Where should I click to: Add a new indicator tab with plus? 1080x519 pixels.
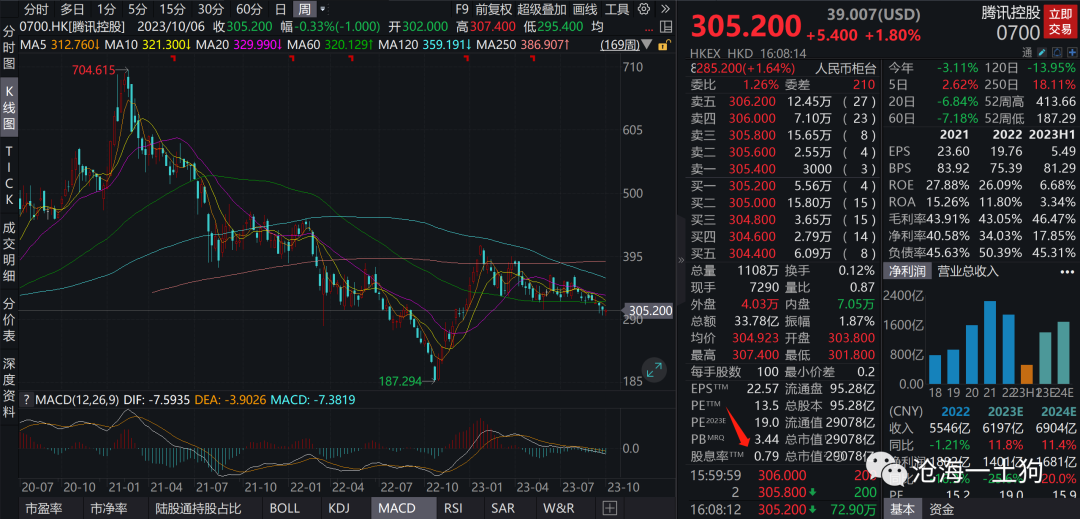(x=609, y=508)
